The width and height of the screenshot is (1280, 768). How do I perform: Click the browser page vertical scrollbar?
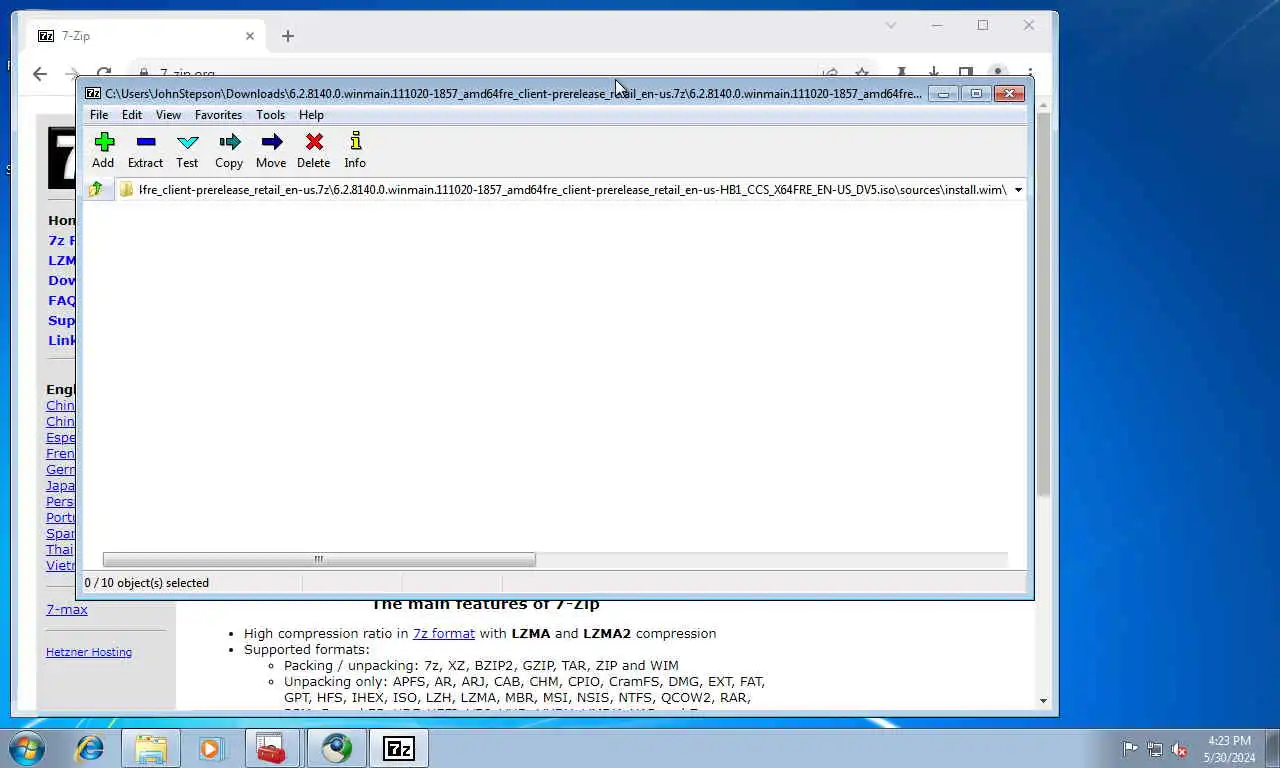pyautogui.click(x=1044, y=305)
